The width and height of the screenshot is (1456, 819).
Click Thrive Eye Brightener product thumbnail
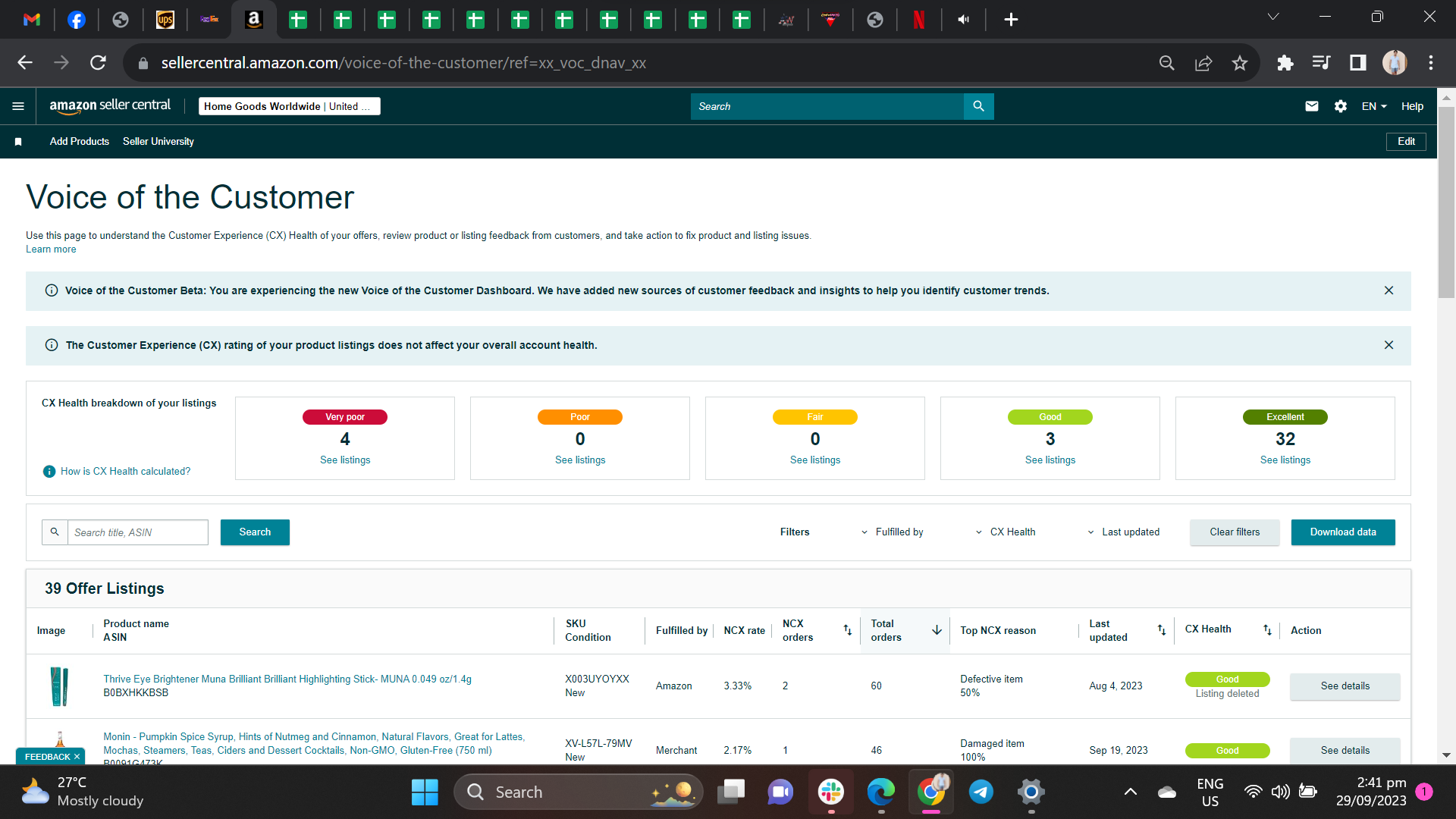tap(59, 686)
